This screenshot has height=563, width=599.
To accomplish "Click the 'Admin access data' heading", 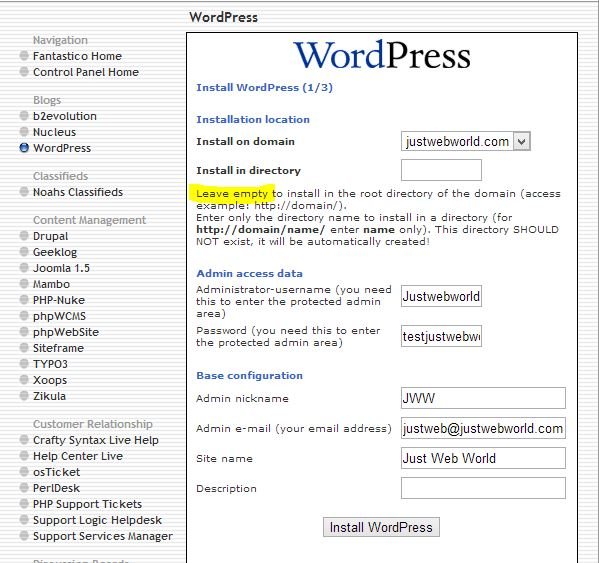I will pyautogui.click(x=249, y=273).
